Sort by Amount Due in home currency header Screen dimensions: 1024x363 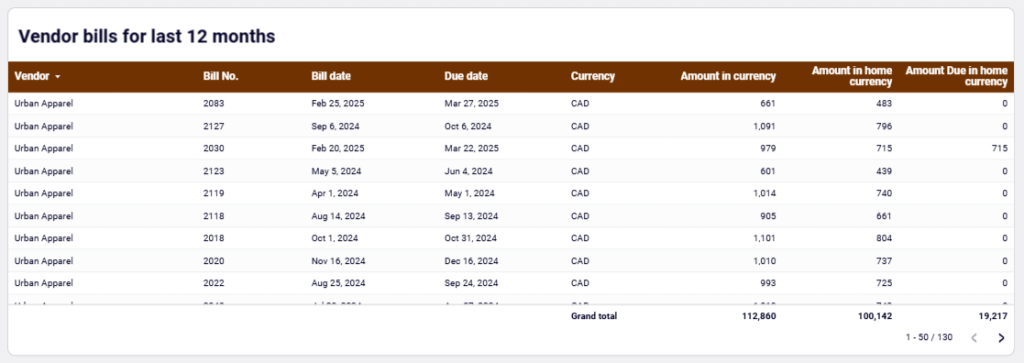tap(957, 76)
